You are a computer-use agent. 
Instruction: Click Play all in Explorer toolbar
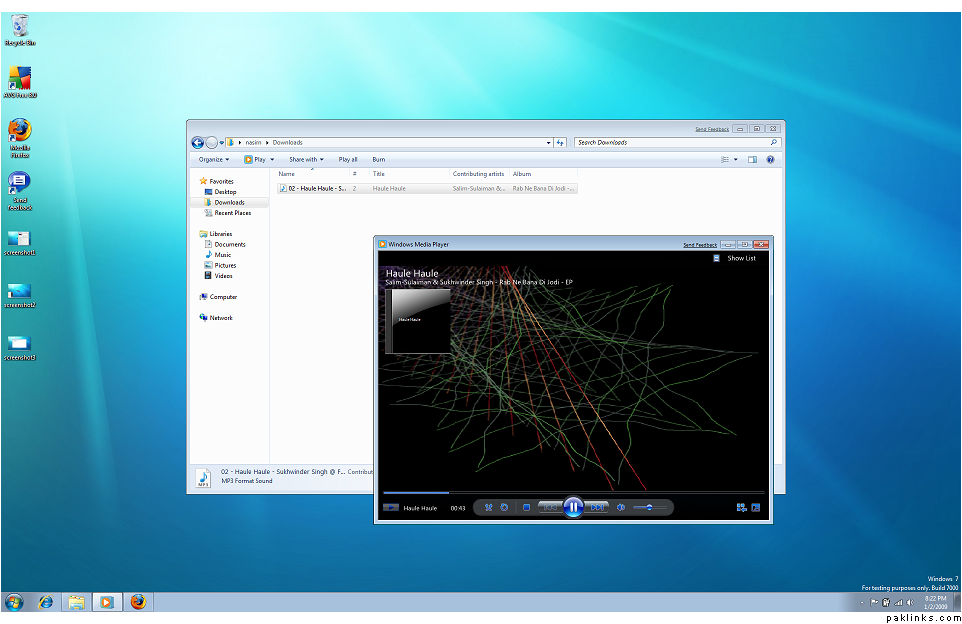tap(348, 159)
